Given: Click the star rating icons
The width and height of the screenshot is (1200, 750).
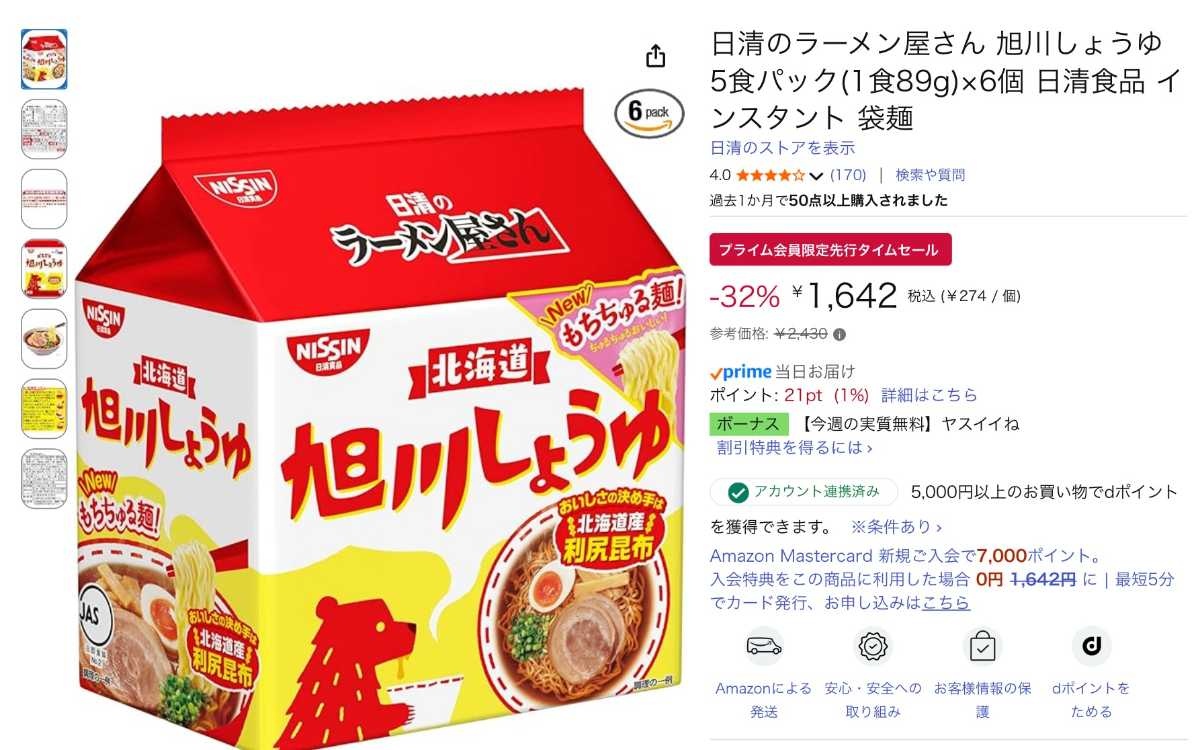Looking at the screenshot, I should click(771, 175).
